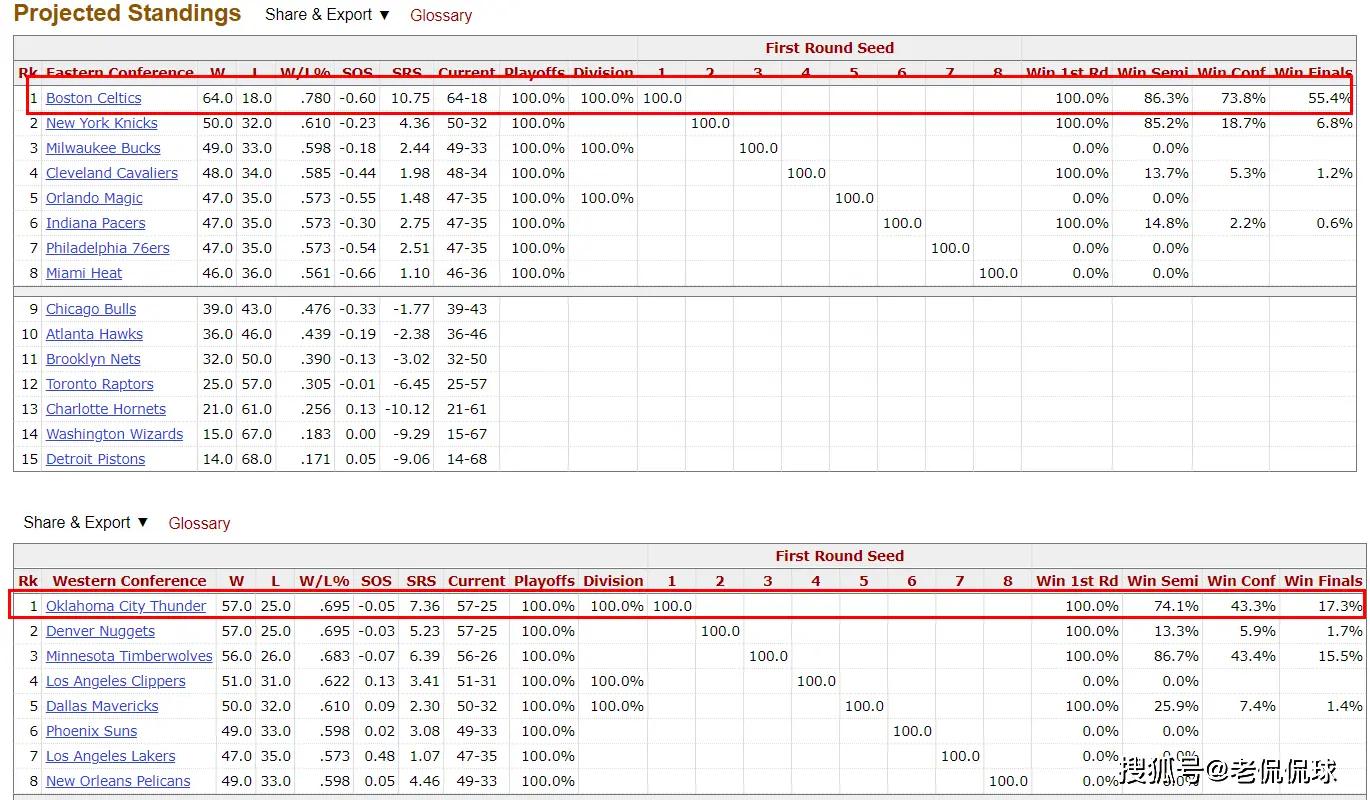
Task: Open the Phoenix Suns team link
Action: pyautogui.click(x=92, y=731)
